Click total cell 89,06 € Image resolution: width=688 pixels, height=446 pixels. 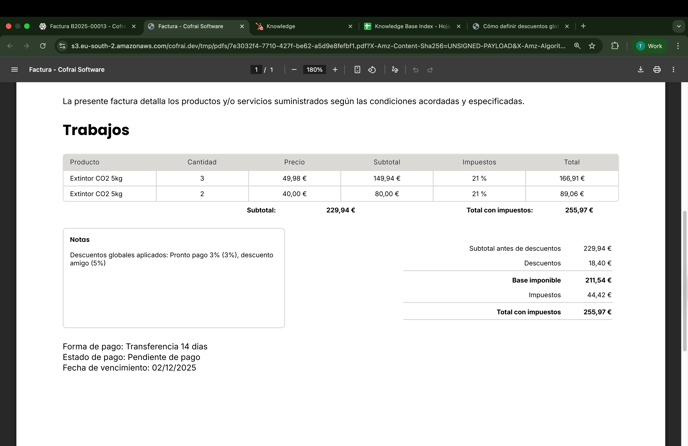tap(572, 194)
